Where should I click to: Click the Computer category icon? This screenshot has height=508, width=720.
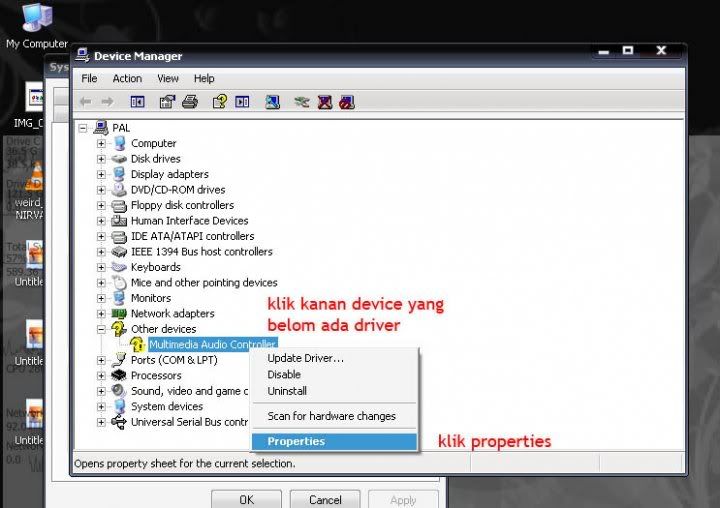tap(119, 143)
